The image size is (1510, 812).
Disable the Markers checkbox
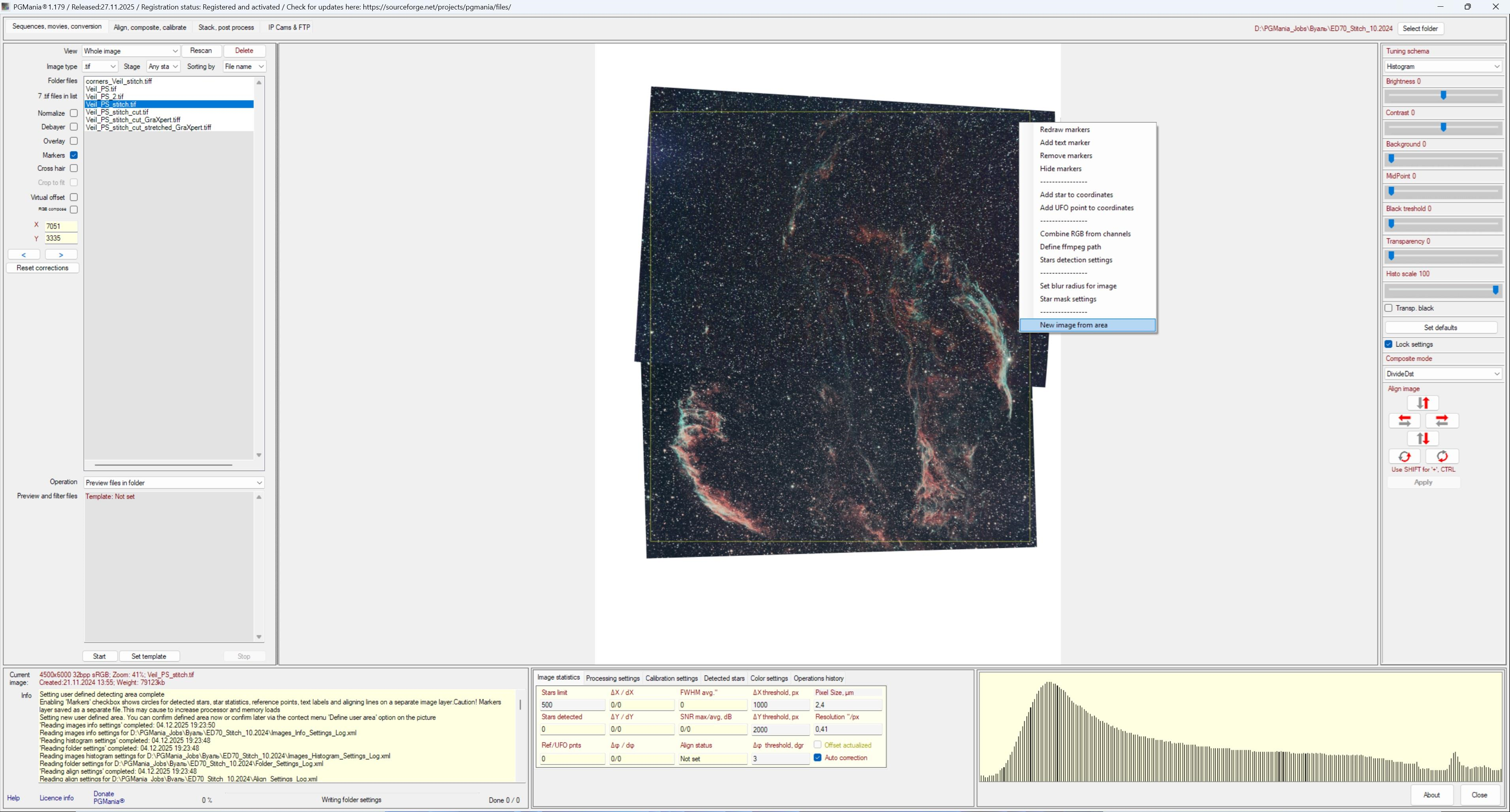[x=74, y=155]
